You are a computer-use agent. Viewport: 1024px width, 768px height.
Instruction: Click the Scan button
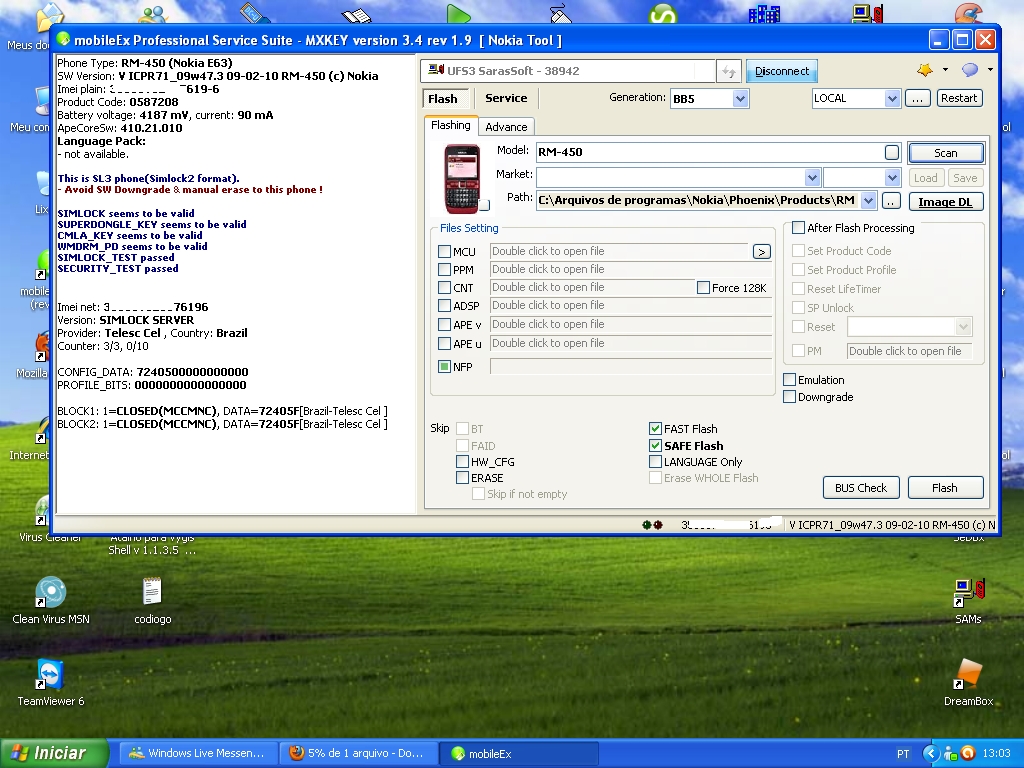pos(946,153)
